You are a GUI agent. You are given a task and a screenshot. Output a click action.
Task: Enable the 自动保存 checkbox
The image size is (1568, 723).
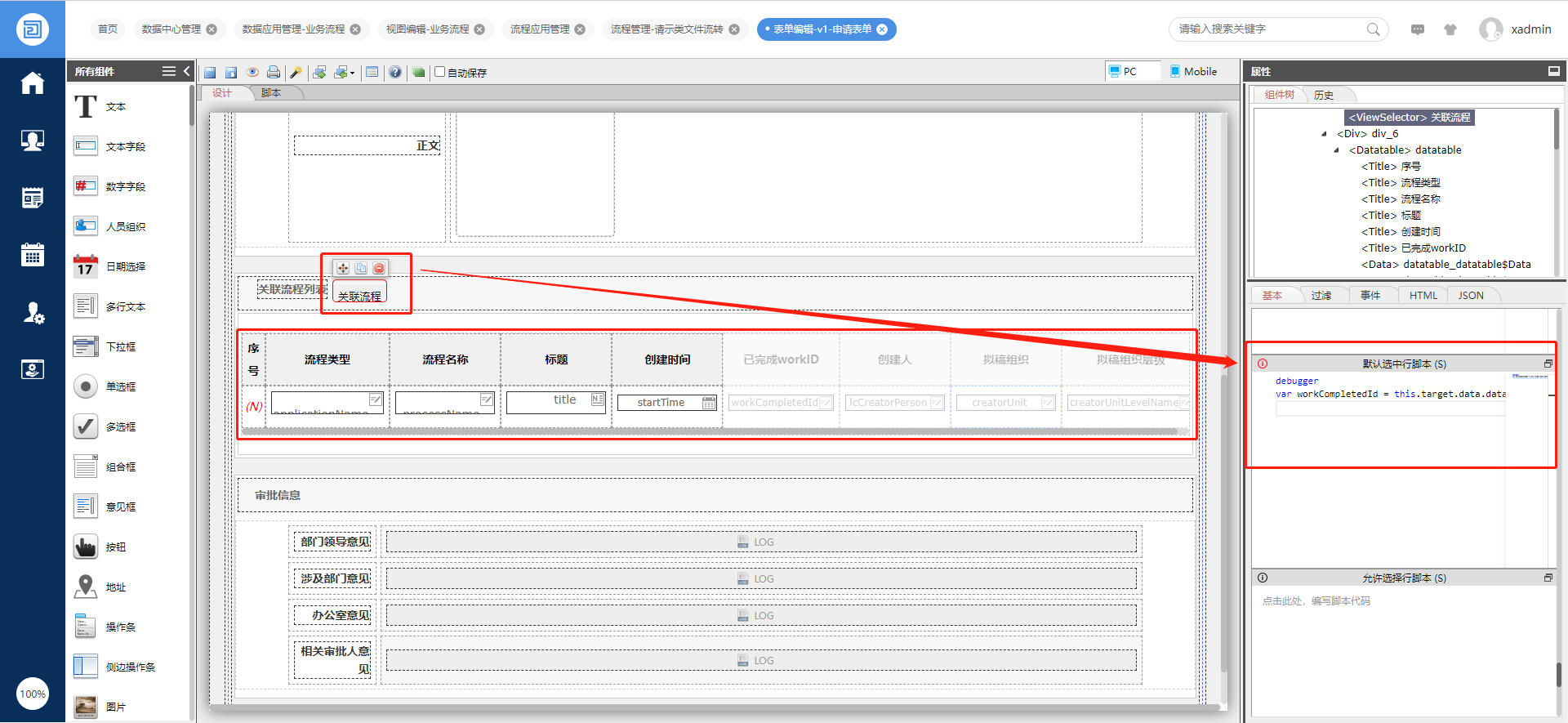440,72
